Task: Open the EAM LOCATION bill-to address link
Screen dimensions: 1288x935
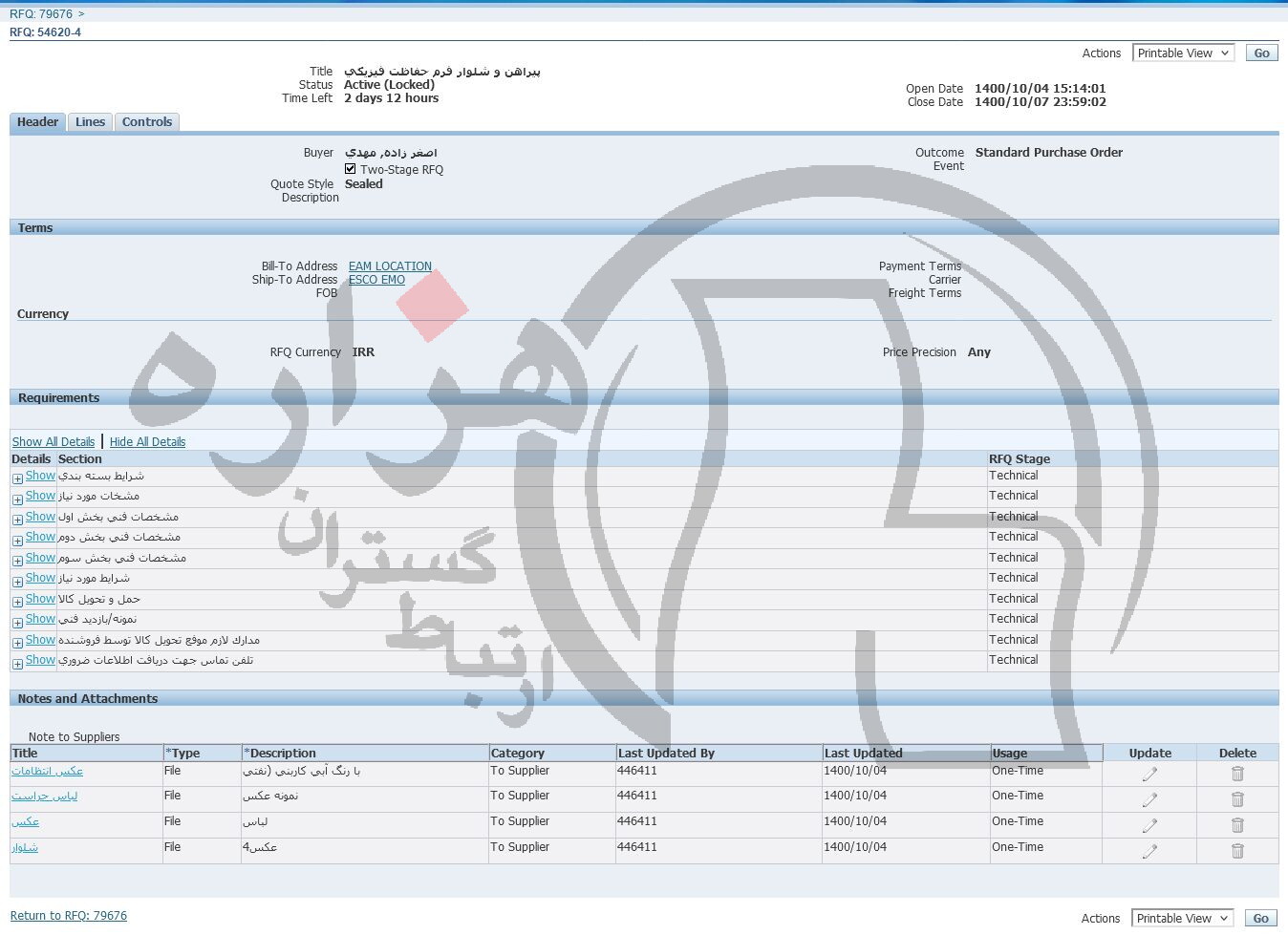Action: coord(390,266)
